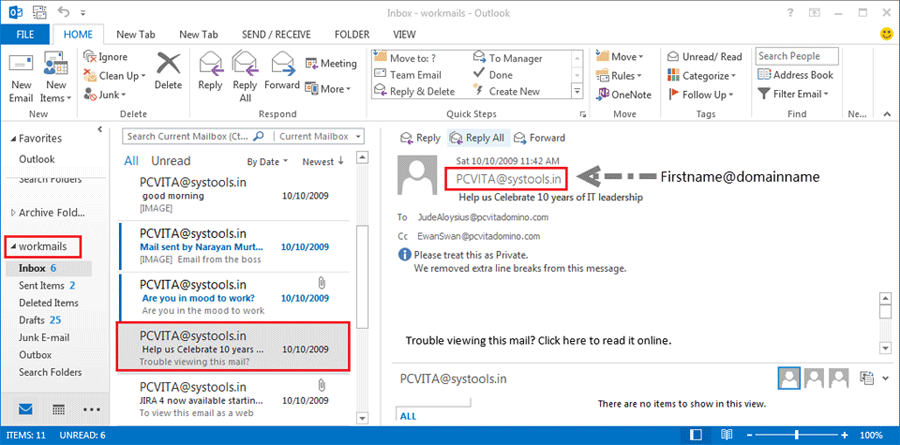Open the first New Tab ribbon tab
The height and width of the screenshot is (445, 900).
tap(134, 34)
